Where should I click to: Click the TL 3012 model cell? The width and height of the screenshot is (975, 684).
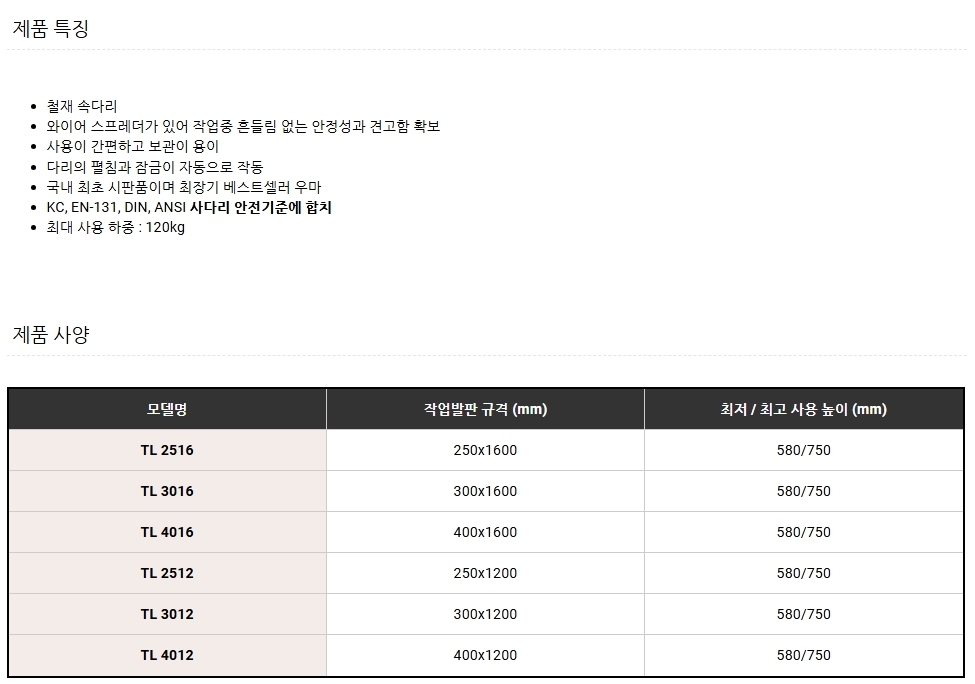pyautogui.click(x=167, y=614)
